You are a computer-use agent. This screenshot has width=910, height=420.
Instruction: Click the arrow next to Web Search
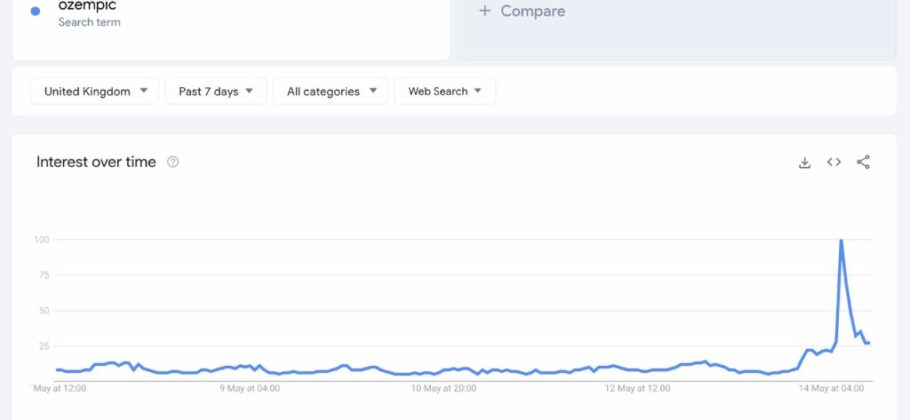(478, 90)
